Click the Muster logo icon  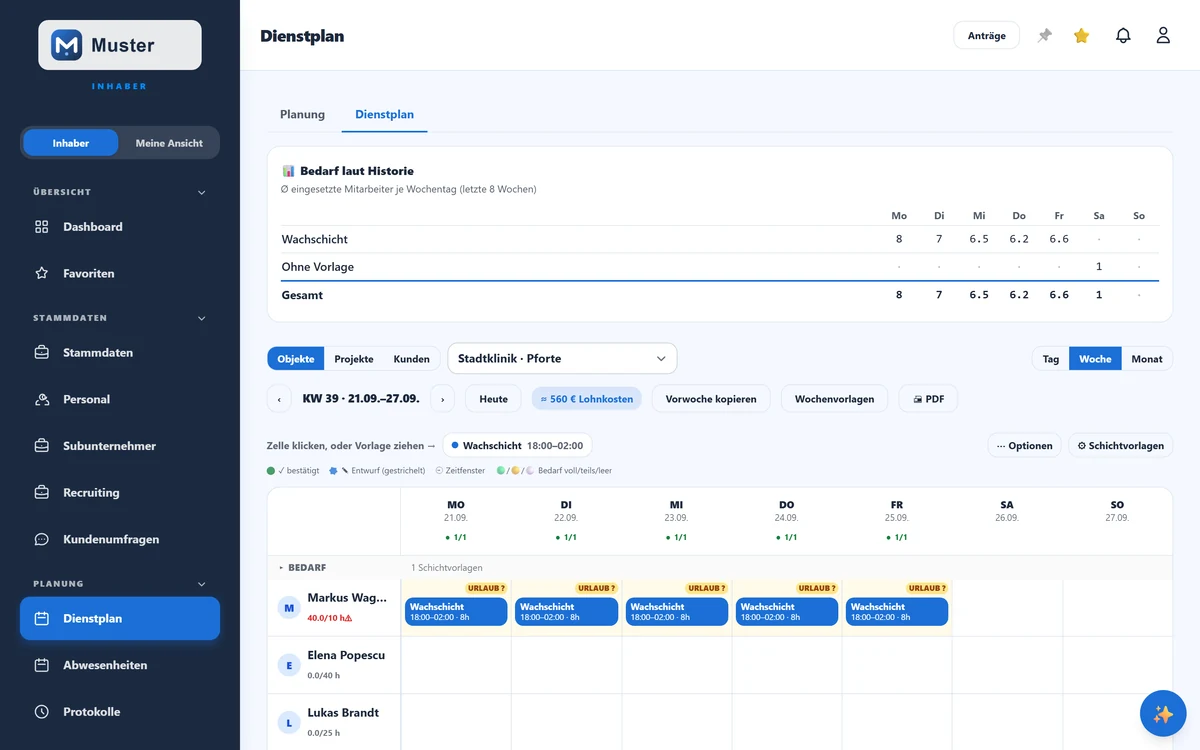67,45
